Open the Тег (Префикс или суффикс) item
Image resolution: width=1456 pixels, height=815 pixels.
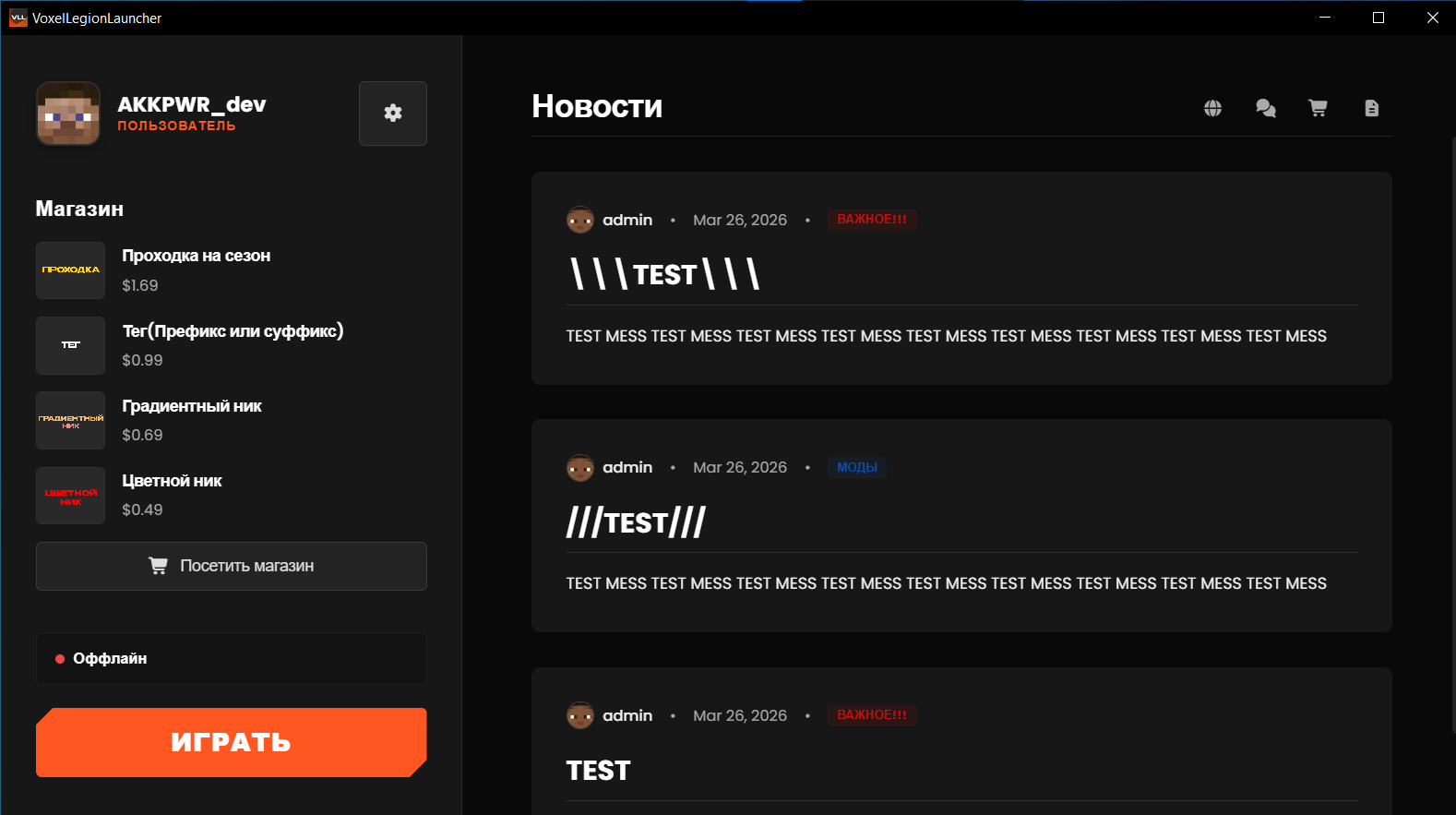233,331
